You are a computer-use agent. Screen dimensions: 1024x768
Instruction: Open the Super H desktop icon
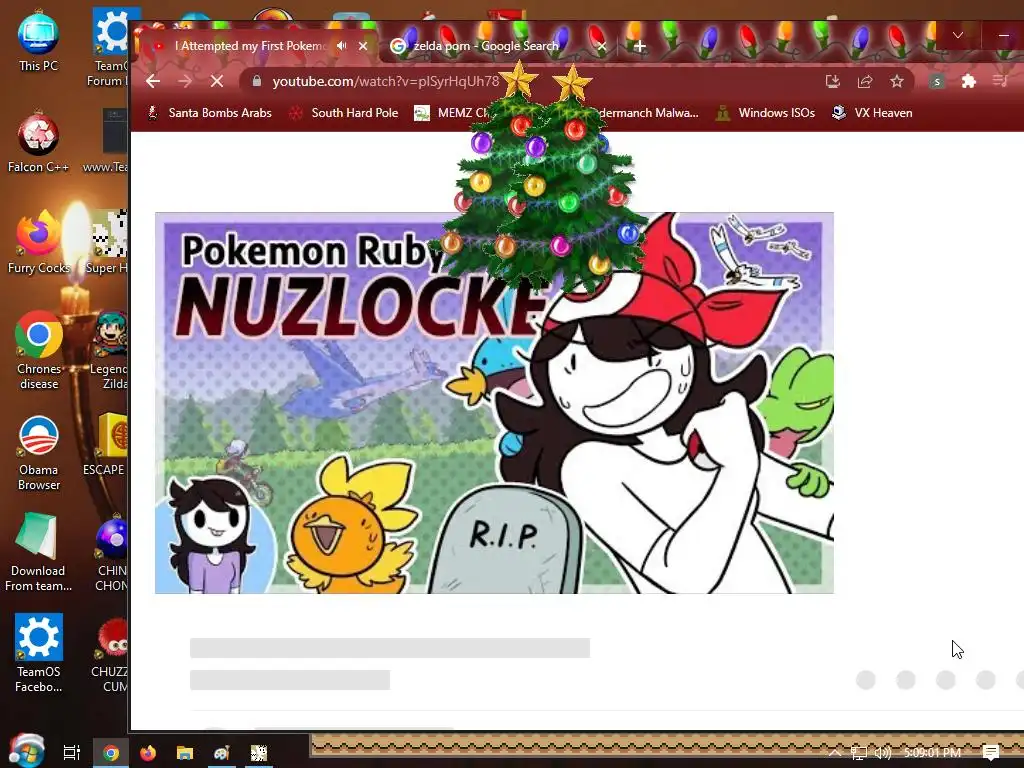107,243
